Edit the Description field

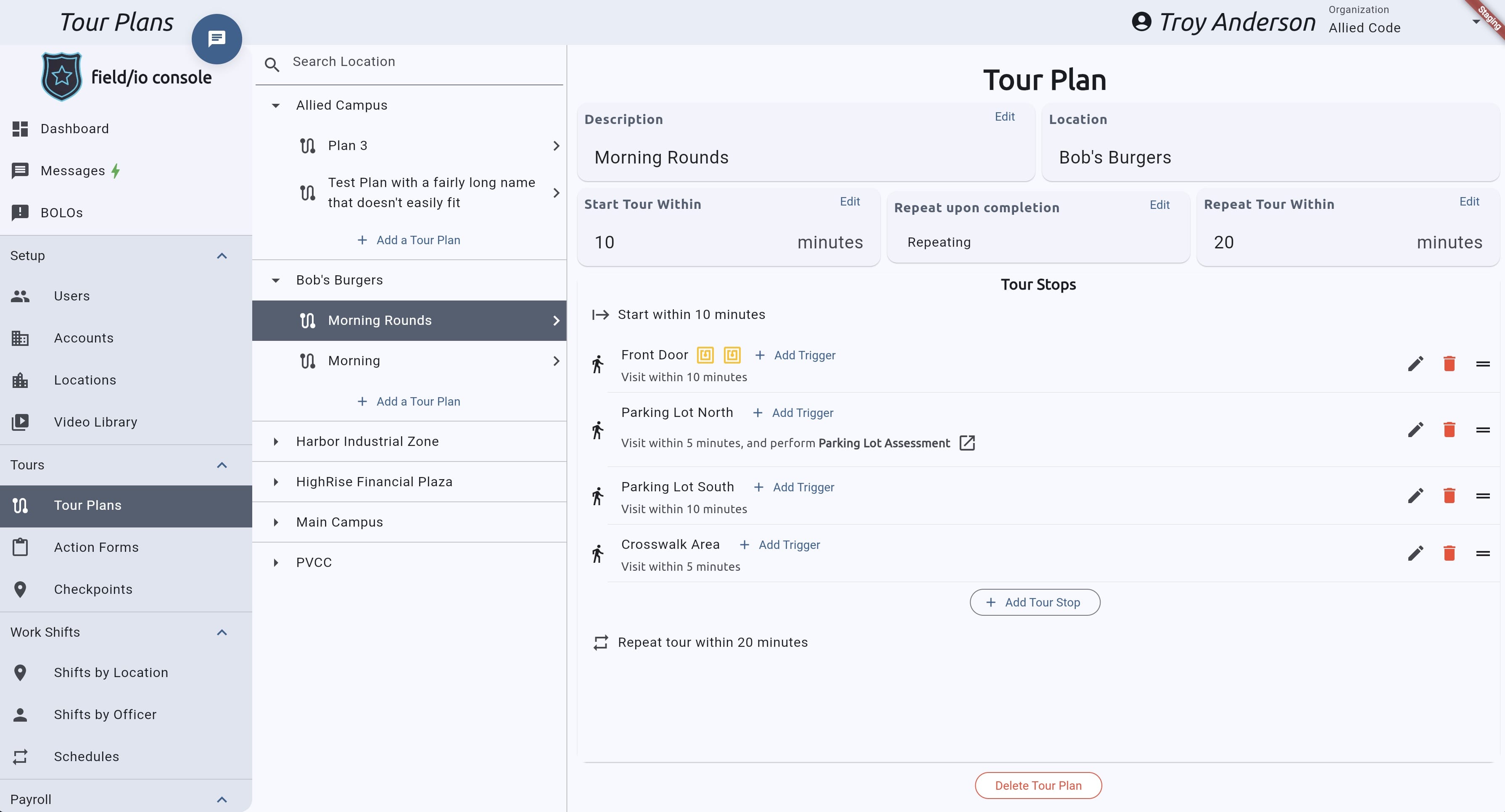[1004, 117]
